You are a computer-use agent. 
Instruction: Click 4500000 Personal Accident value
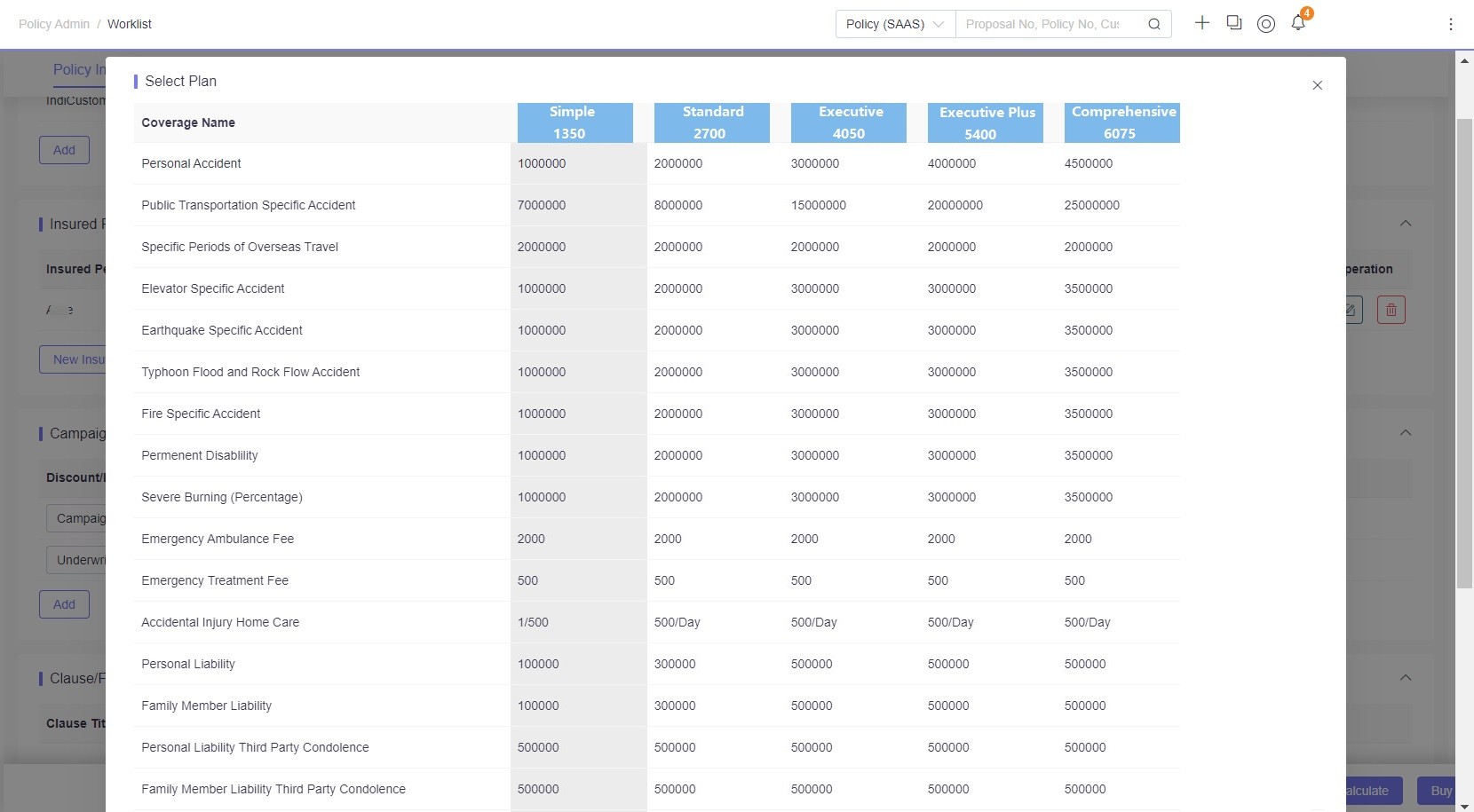1089,163
